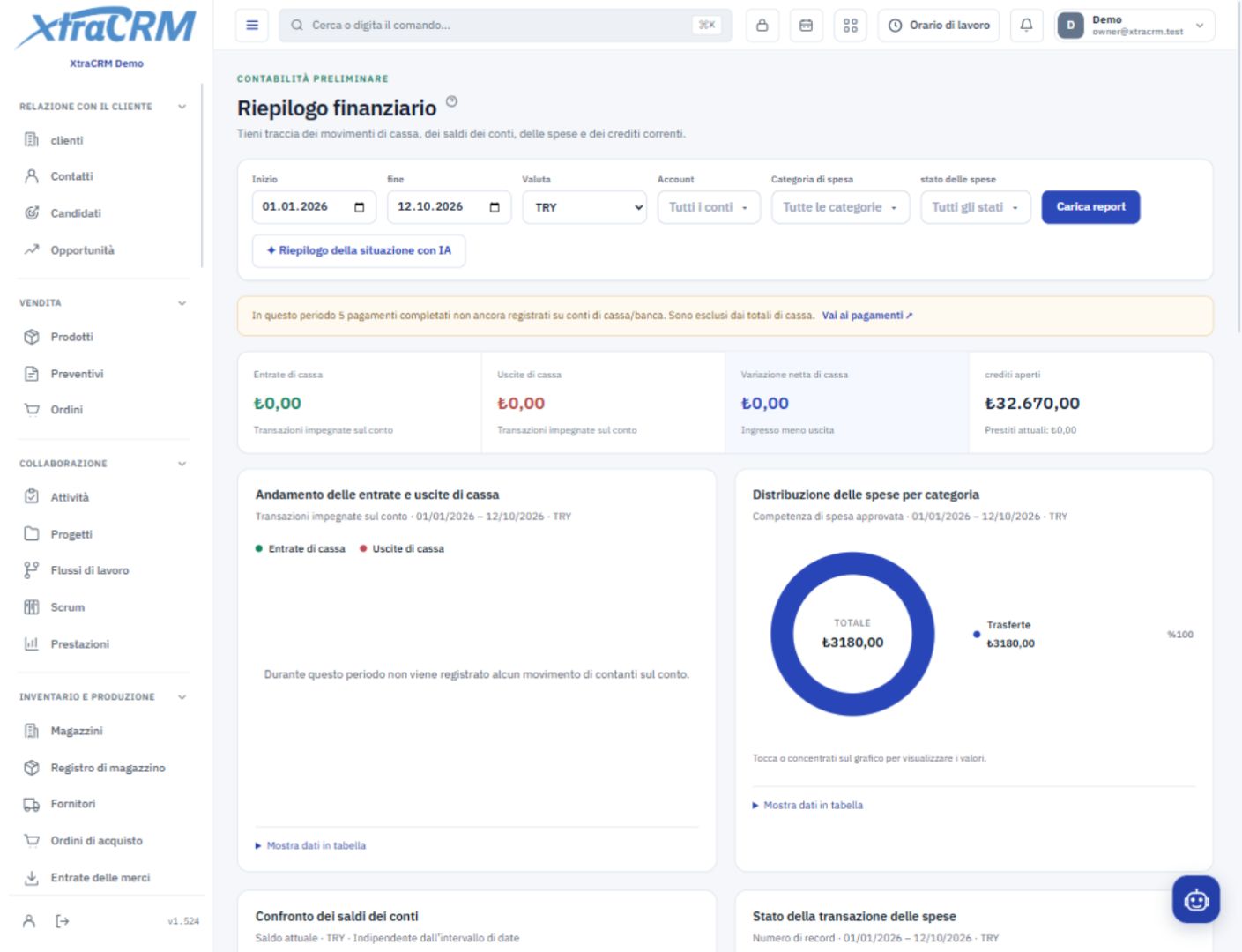The width and height of the screenshot is (1242, 952).
Task: Click the Variazione netta di cassa card
Action: pos(847,403)
